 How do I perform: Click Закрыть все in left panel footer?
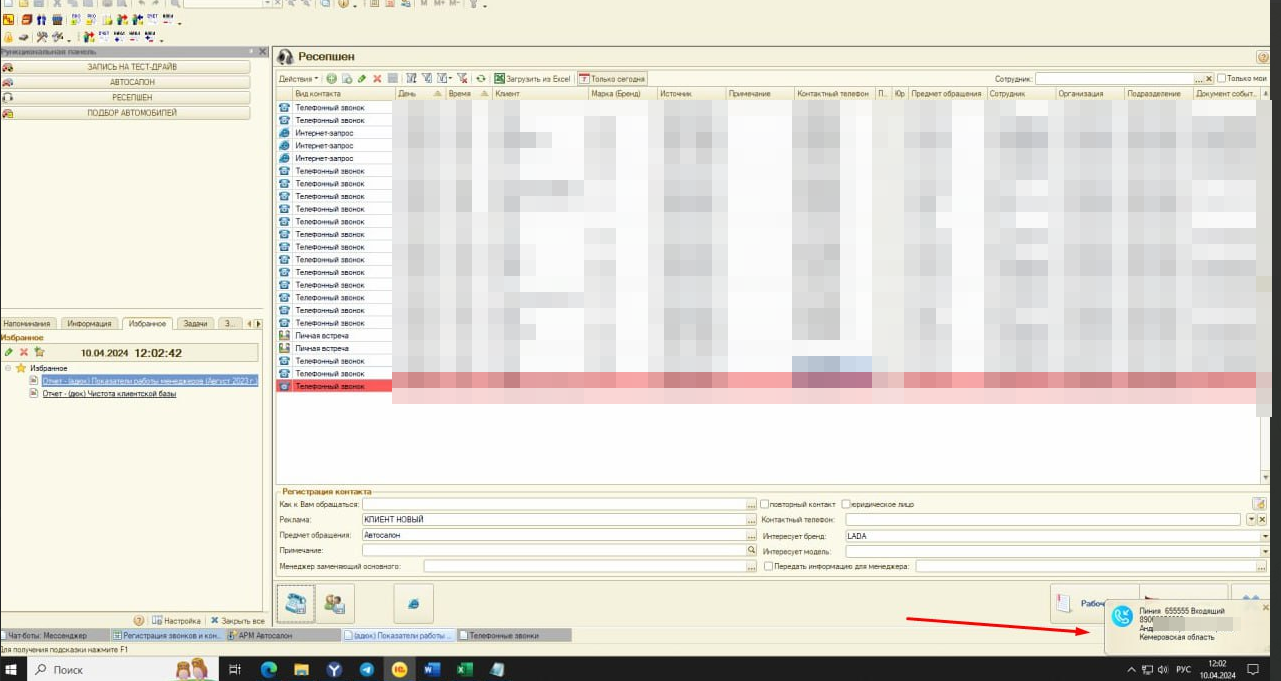237,620
